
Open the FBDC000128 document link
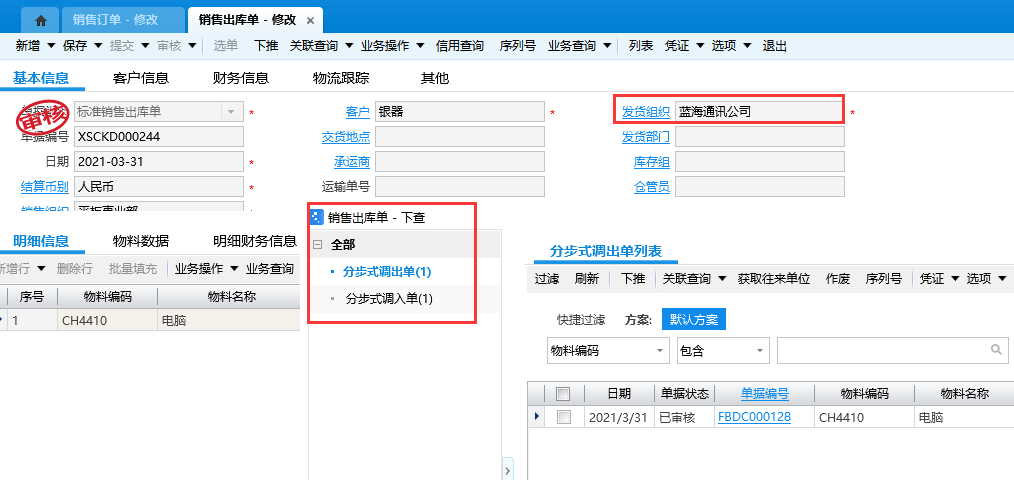click(754, 417)
